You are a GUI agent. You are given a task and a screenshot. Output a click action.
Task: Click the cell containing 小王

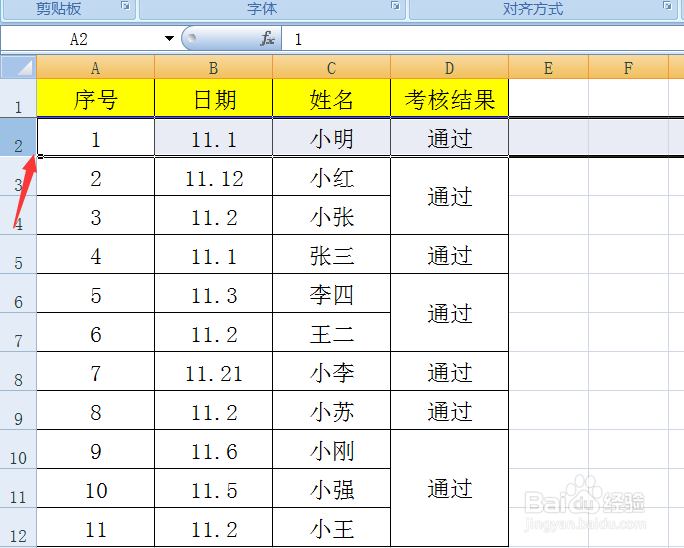(332, 527)
